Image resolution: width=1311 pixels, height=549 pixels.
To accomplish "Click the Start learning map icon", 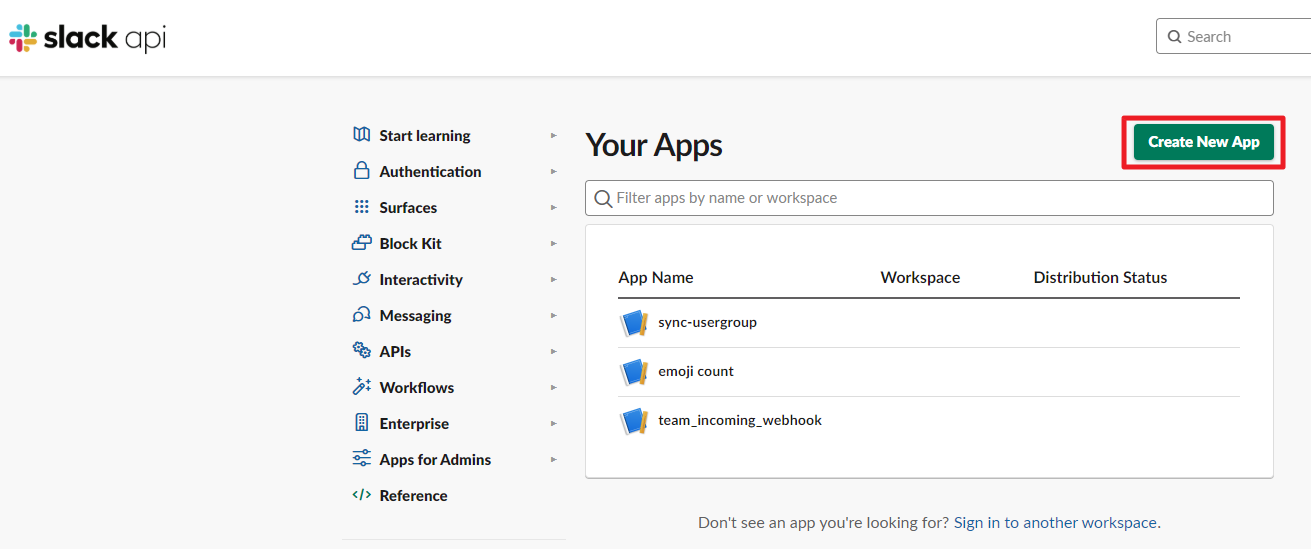I will pos(362,135).
